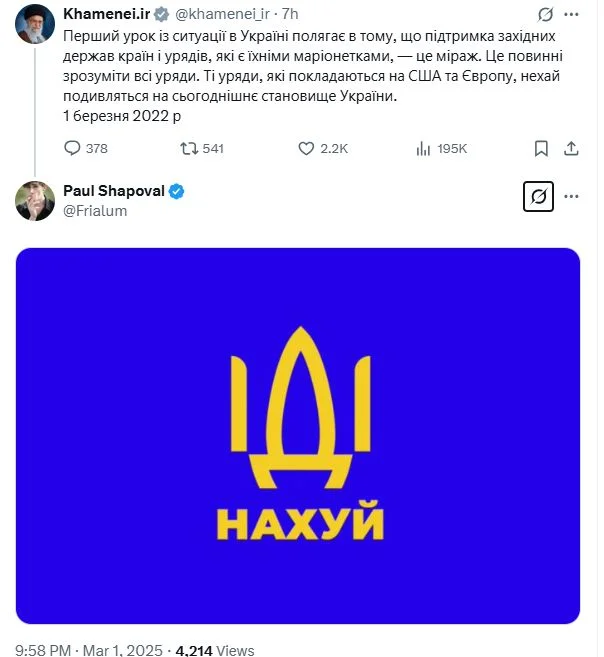Bookmark the Khamenei.ir tweet
This screenshot has width=604, height=657.
[541, 148]
